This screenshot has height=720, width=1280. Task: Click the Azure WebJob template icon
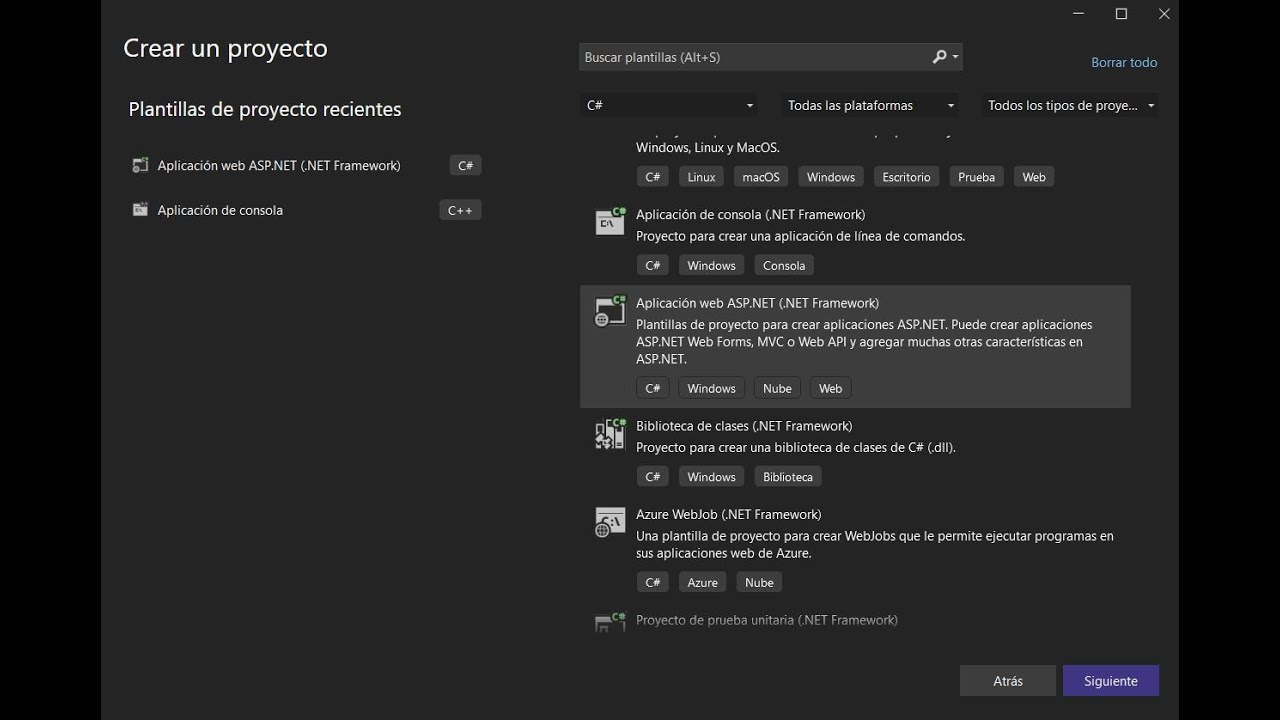click(610, 522)
